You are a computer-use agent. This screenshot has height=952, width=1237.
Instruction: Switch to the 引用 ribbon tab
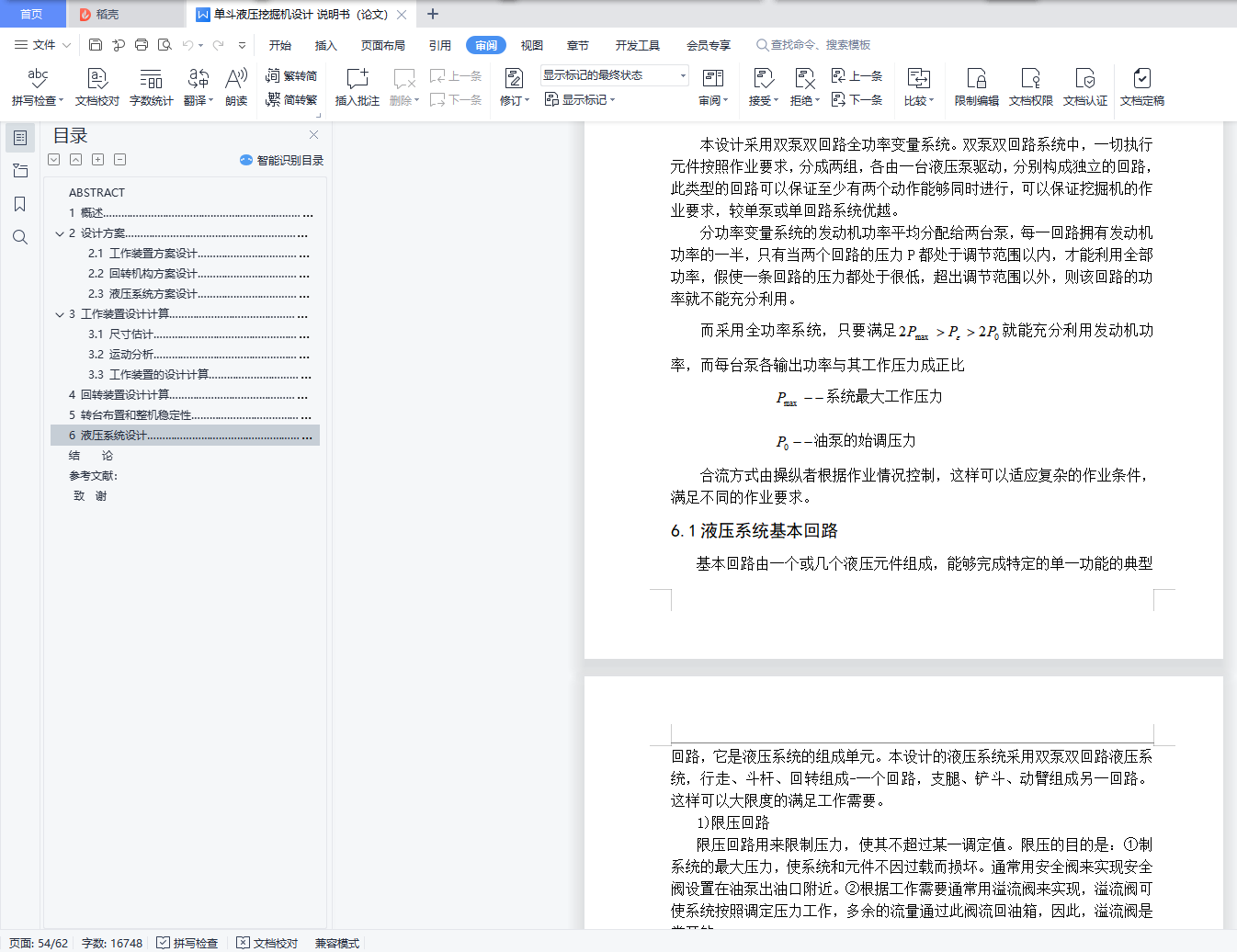coord(440,45)
